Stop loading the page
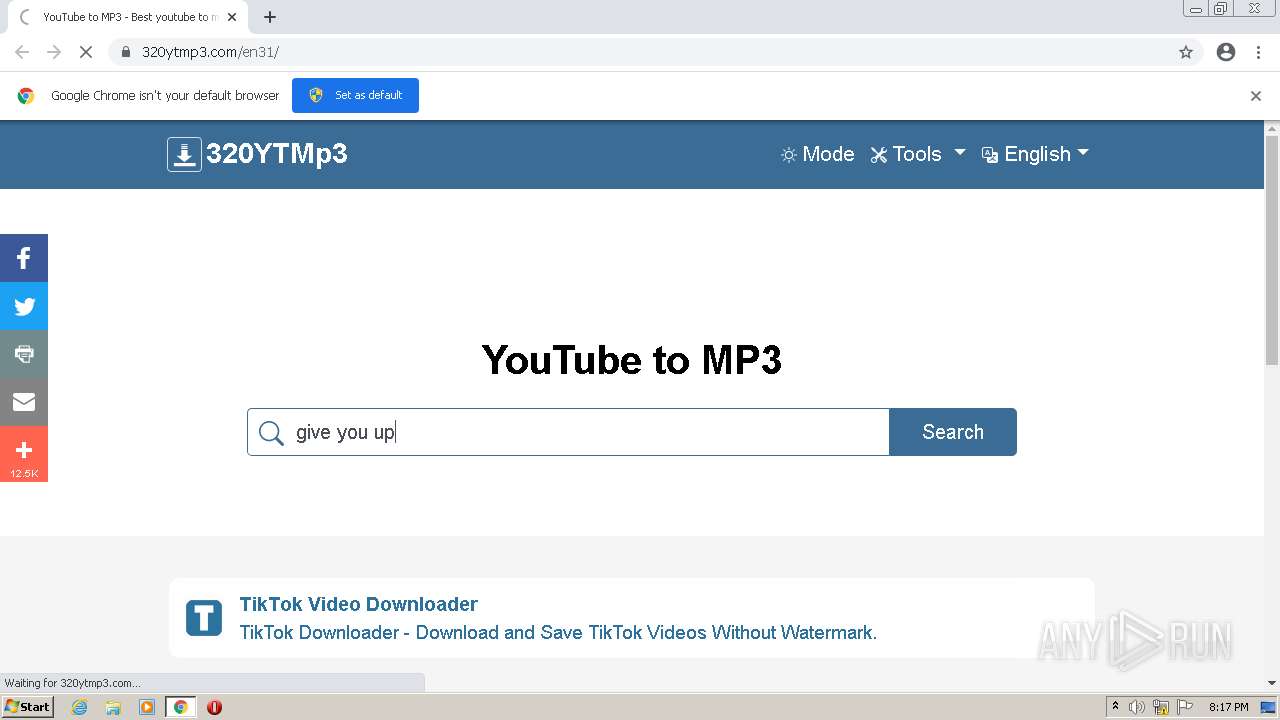1280x720 pixels. click(86, 52)
